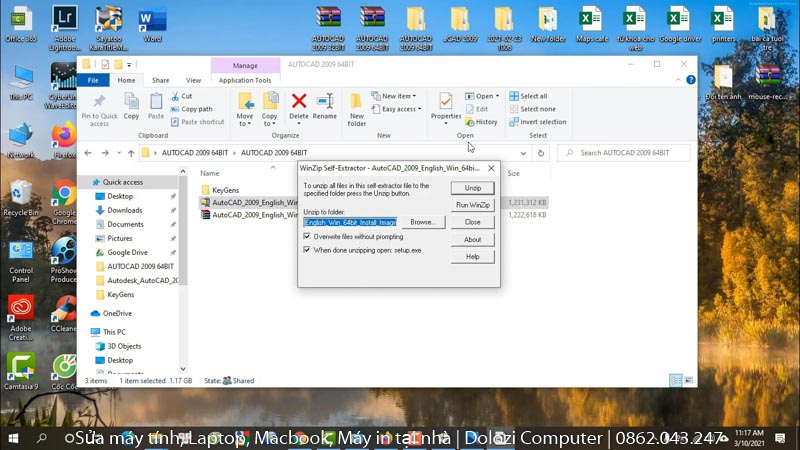Image resolution: width=800 pixels, height=450 pixels.
Task: Click the Unzip button in WinZip dialog
Action: pos(472,188)
